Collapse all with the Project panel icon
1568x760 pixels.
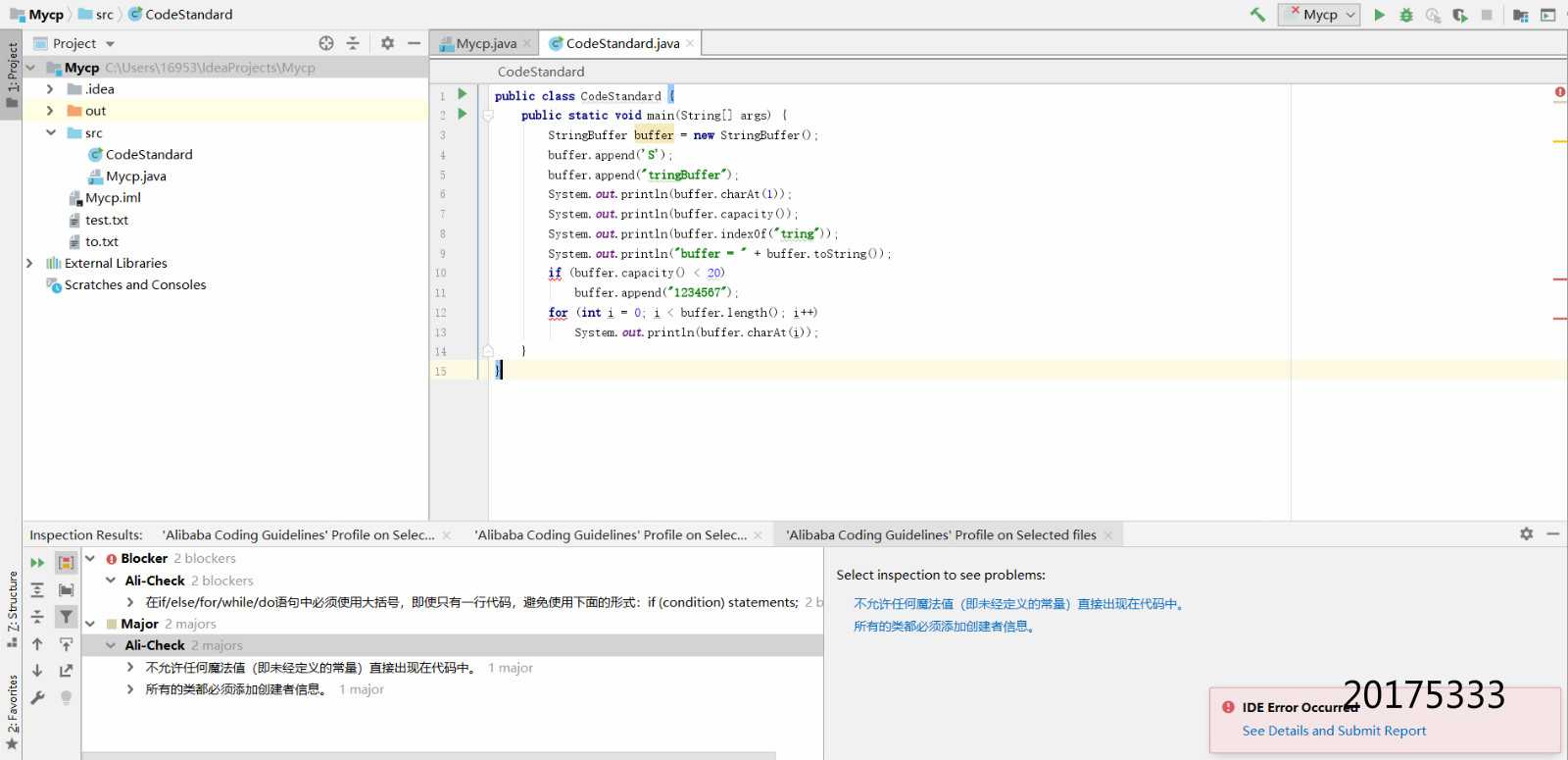(x=353, y=43)
